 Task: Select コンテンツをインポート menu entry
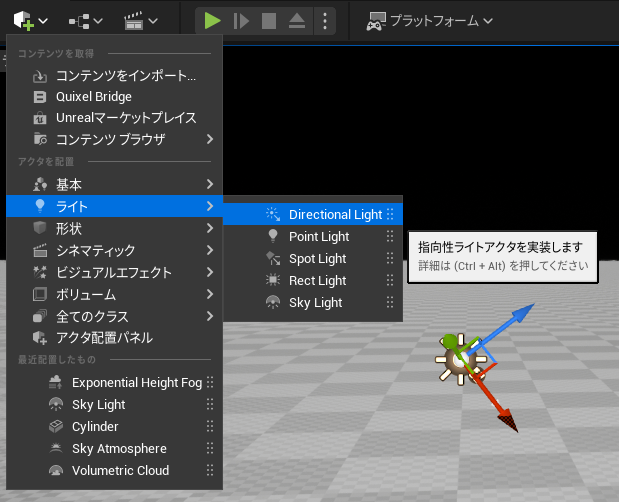[x=126, y=76]
